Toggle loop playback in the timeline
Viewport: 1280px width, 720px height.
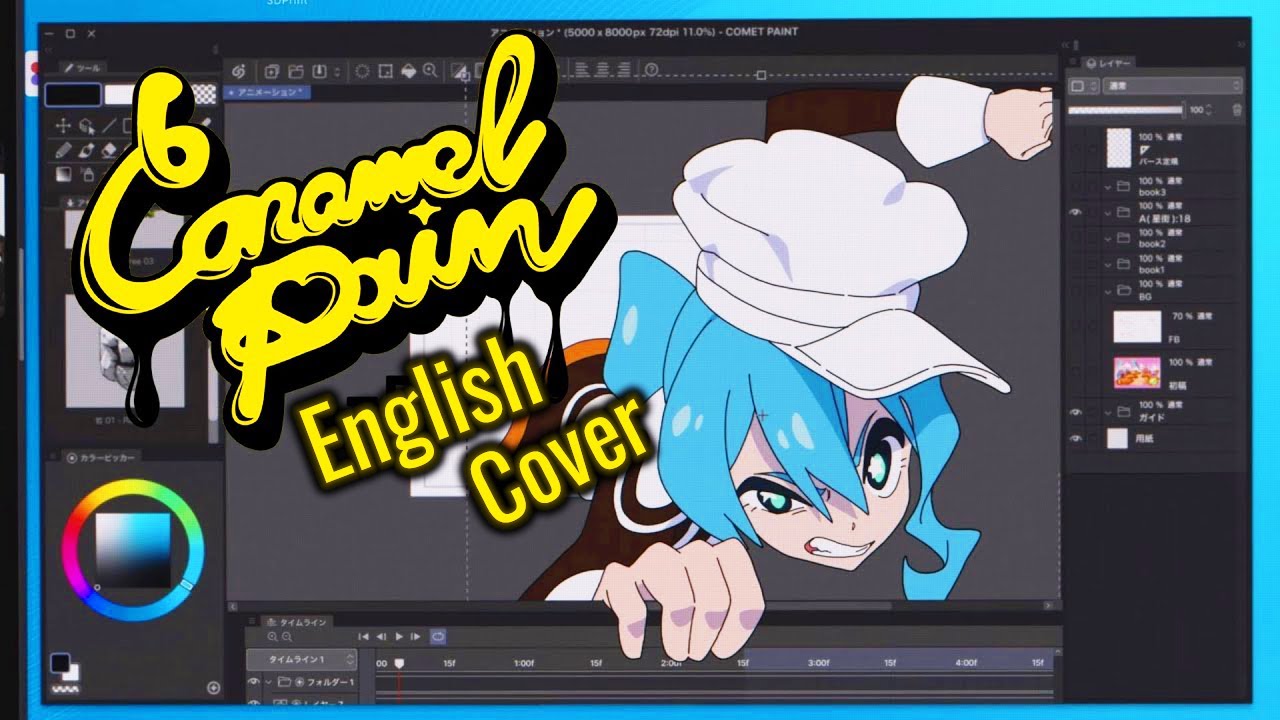pos(437,636)
